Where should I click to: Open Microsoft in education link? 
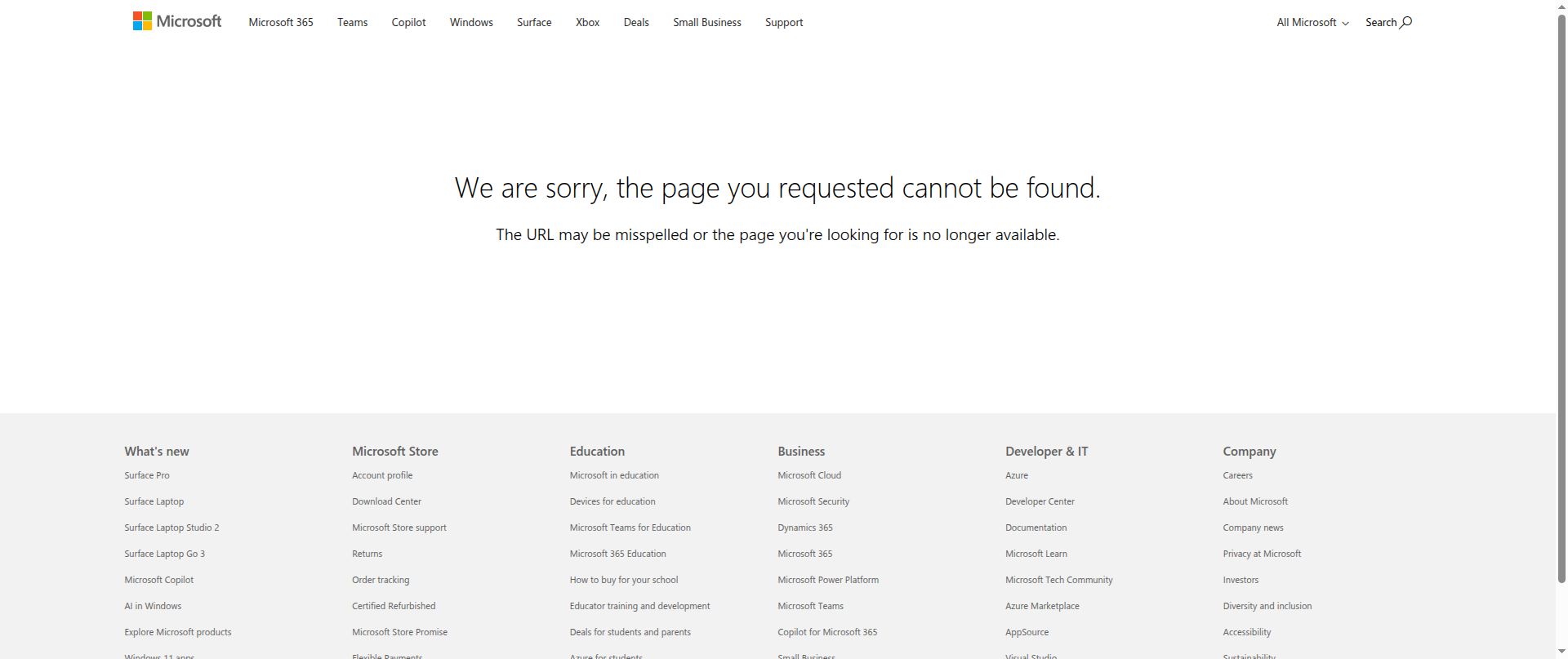pyautogui.click(x=614, y=475)
